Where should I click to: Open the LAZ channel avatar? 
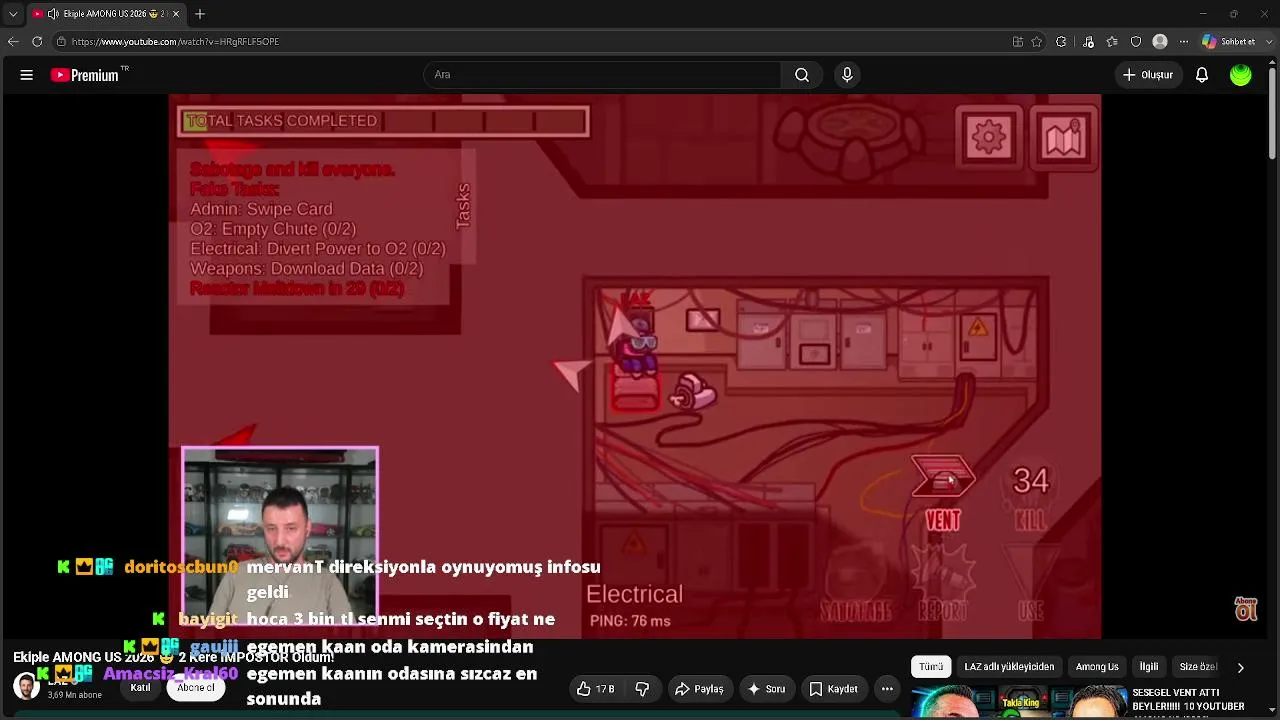(27, 686)
